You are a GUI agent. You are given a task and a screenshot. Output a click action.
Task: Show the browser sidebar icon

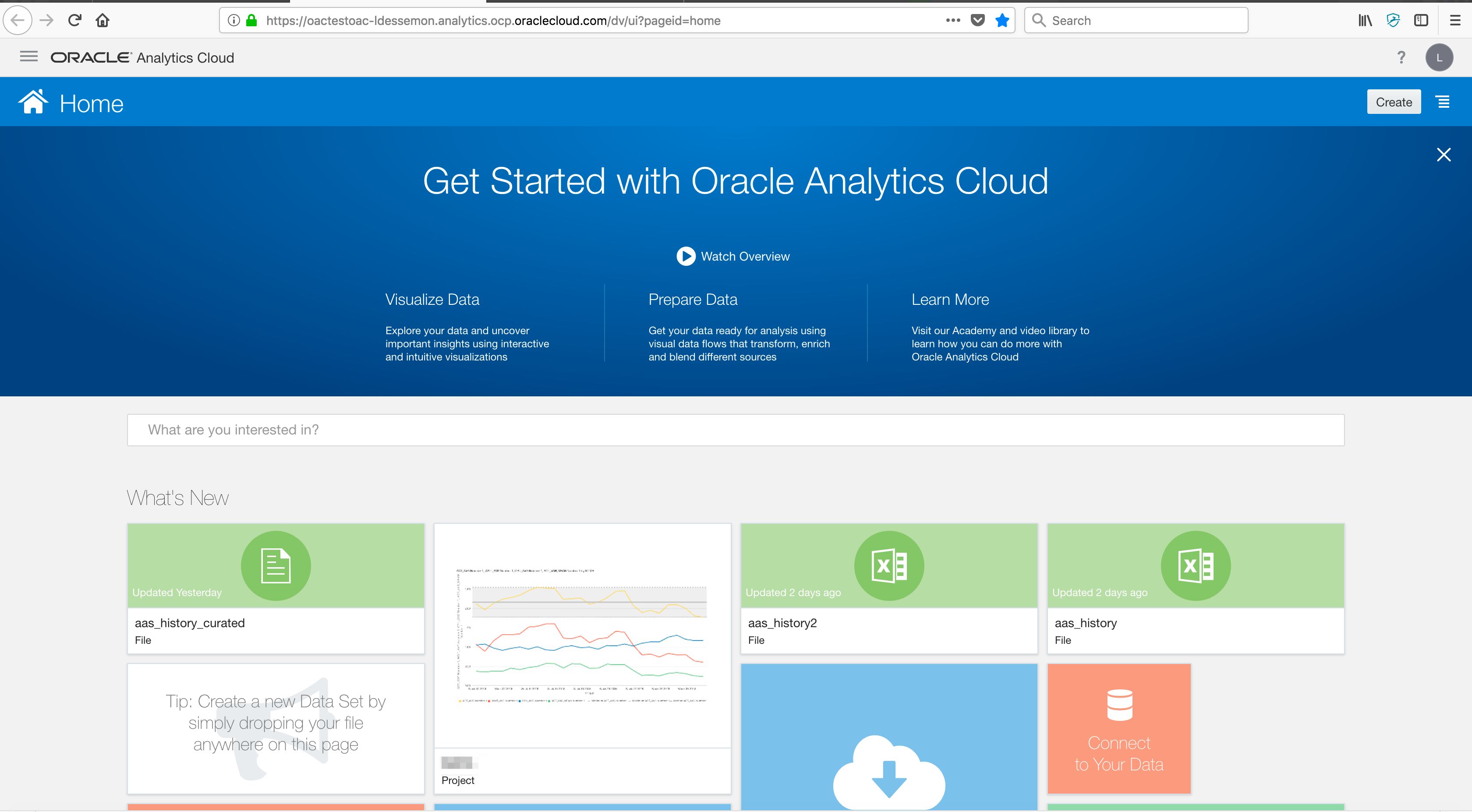click(x=1421, y=21)
